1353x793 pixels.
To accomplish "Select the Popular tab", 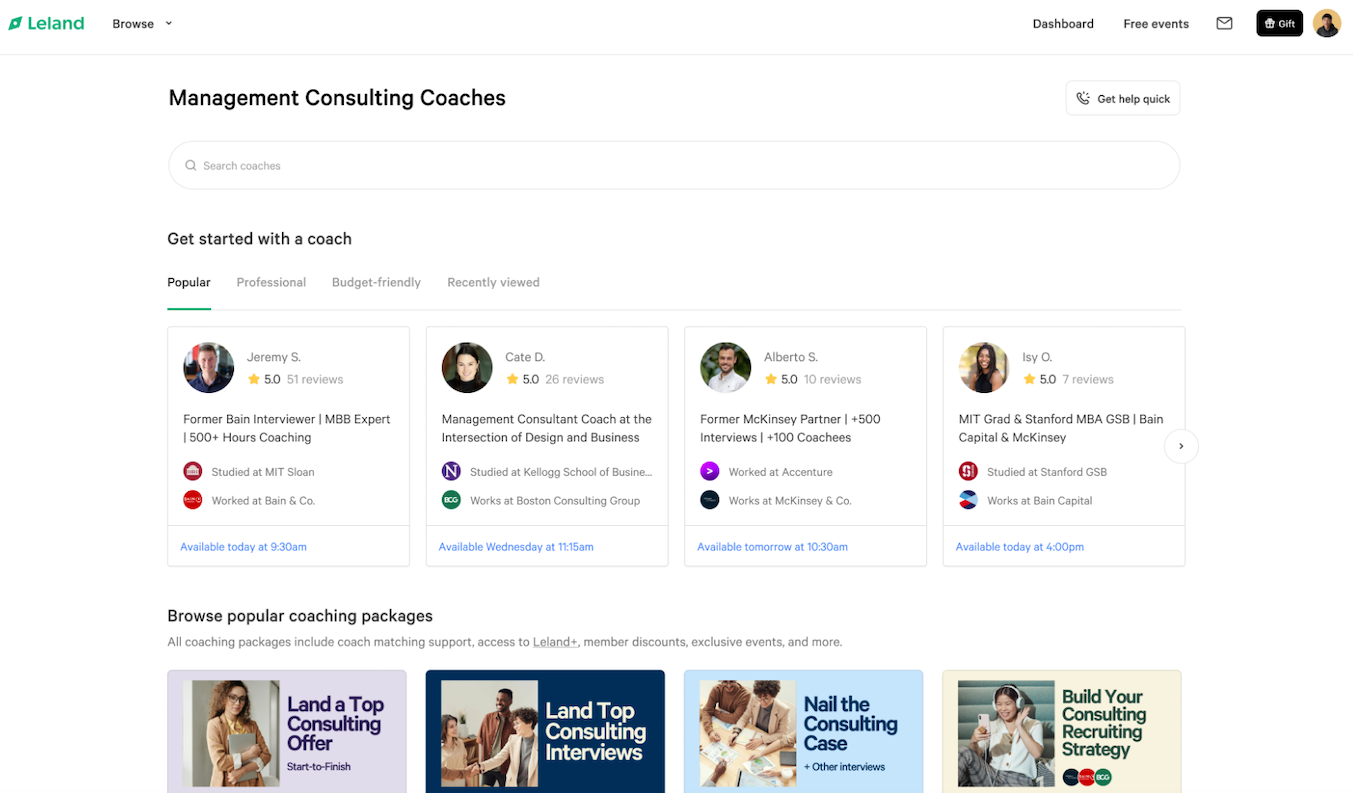I will 189,282.
